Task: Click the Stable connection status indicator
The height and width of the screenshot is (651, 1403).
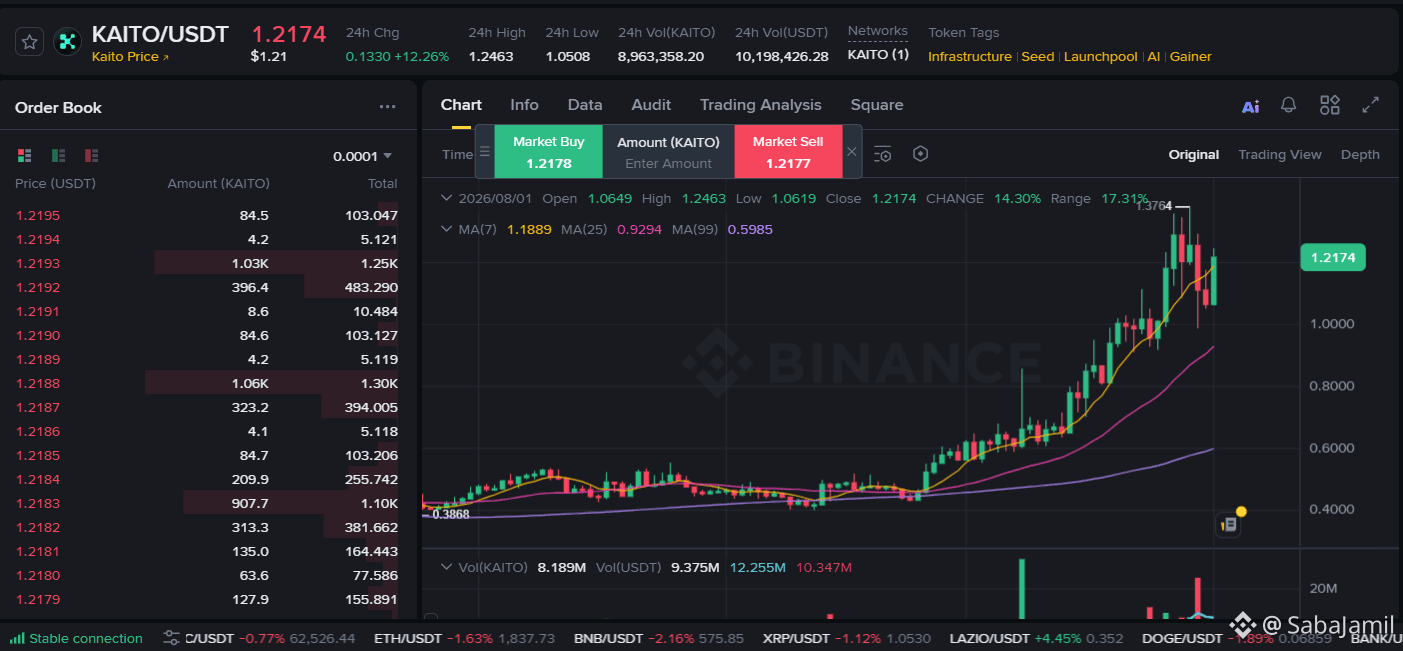Action: tap(77, 638)
